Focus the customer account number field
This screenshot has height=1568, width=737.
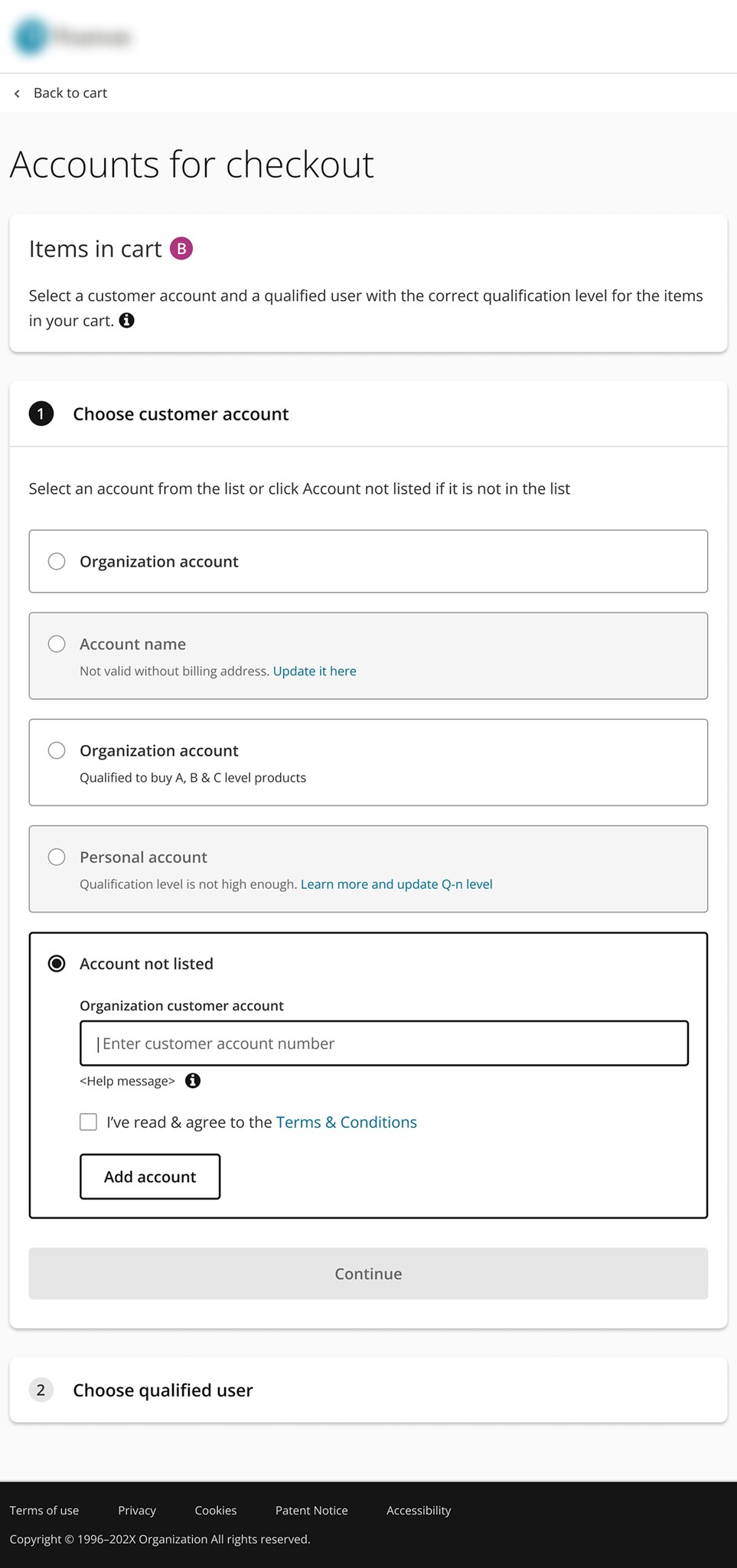pyautogui.click(x=384, y=1044)
